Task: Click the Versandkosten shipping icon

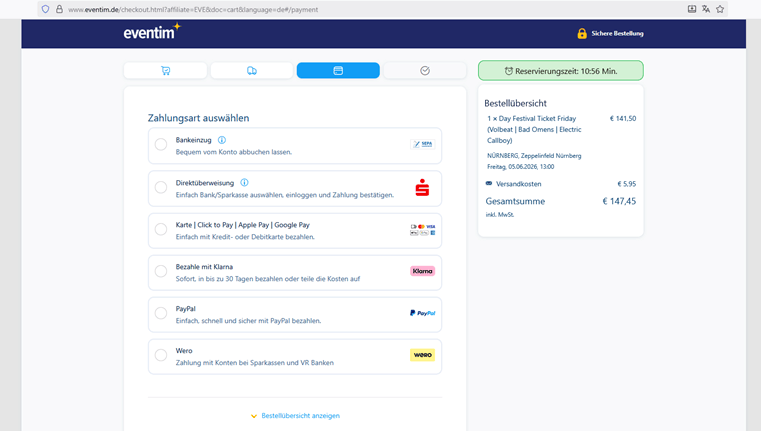Action: click(x=489, y=183)
